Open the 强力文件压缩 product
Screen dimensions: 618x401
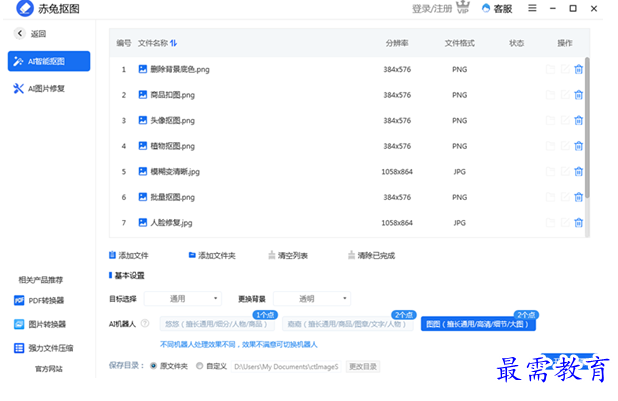(x=43, y=348)
